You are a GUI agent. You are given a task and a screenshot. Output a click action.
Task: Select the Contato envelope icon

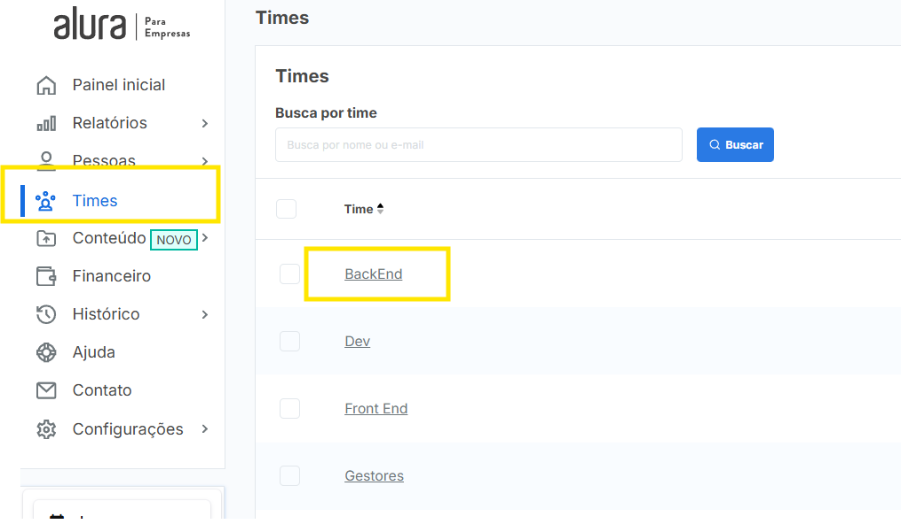tap(46, 390)
